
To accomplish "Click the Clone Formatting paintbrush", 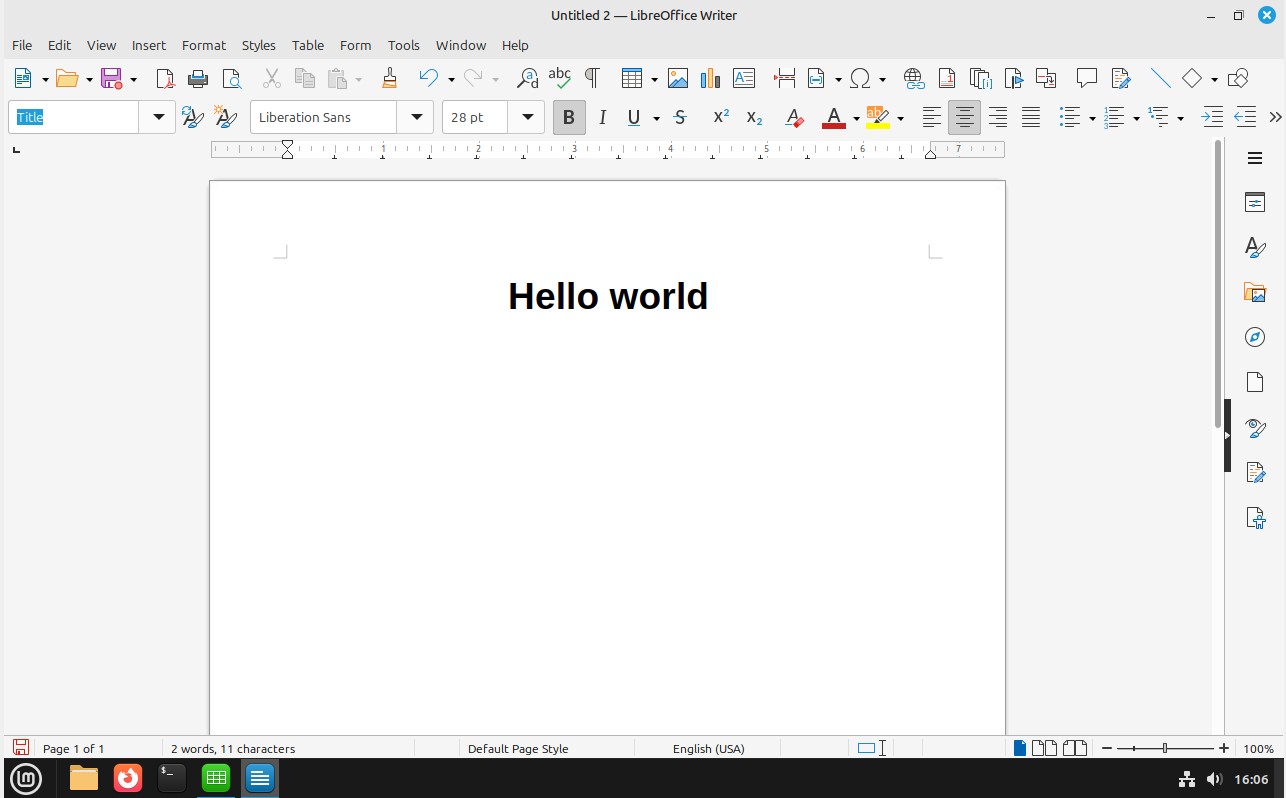I will 390,78.
